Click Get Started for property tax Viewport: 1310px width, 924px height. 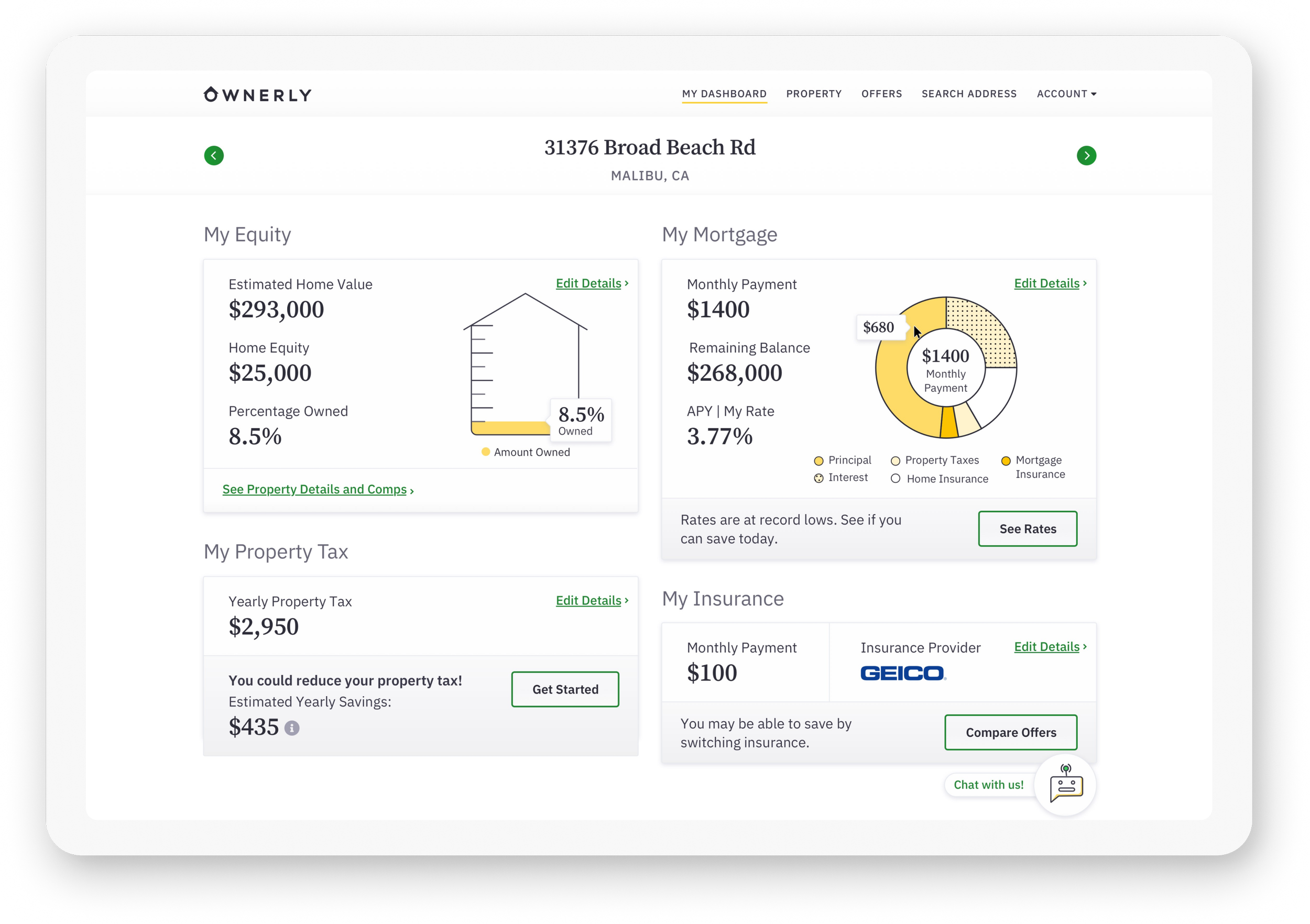pyautogui.click(x=565, y=689)
